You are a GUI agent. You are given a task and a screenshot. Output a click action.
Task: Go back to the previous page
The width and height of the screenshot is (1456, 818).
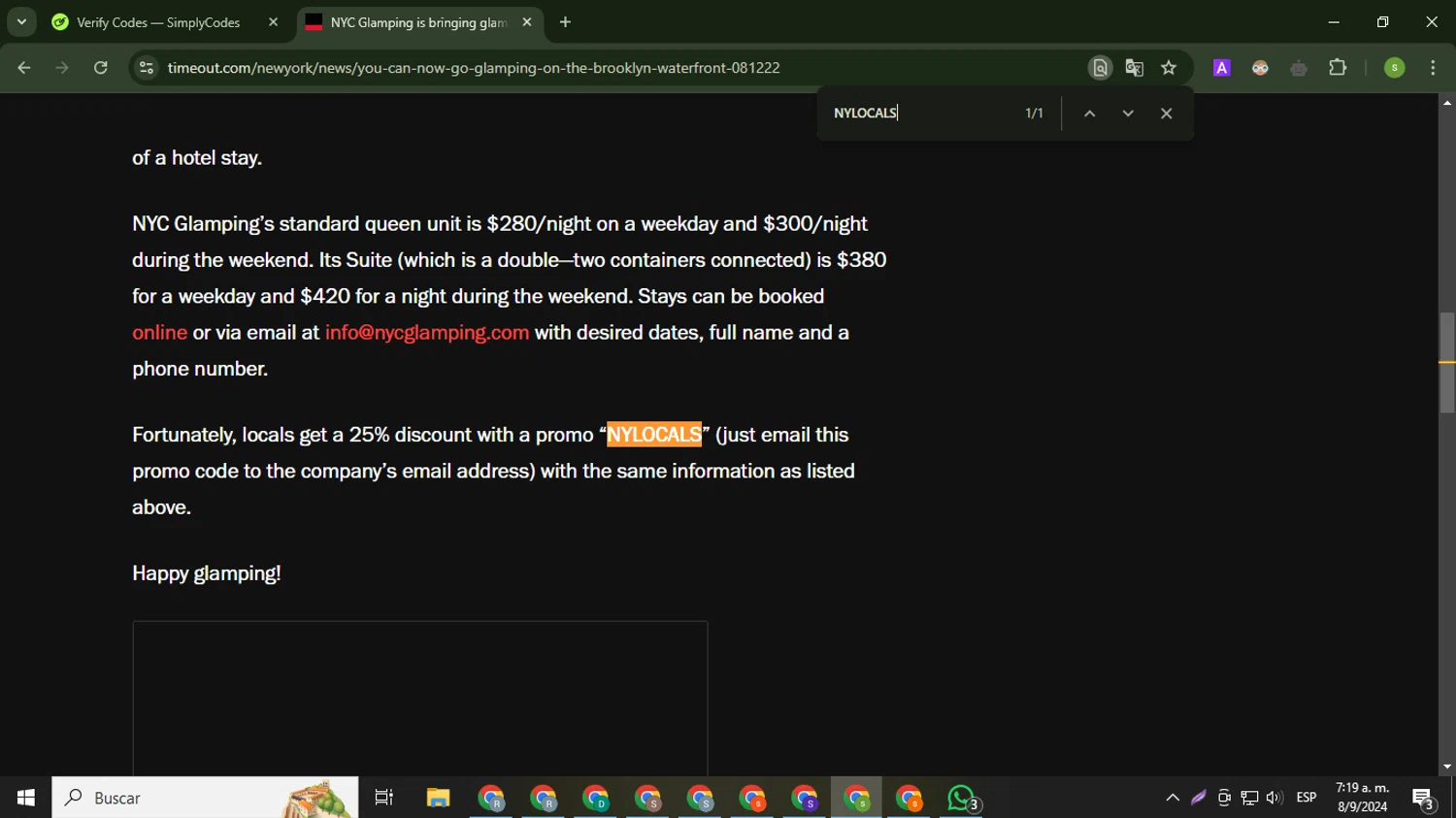pyautogui.click(x=24, y=68)
